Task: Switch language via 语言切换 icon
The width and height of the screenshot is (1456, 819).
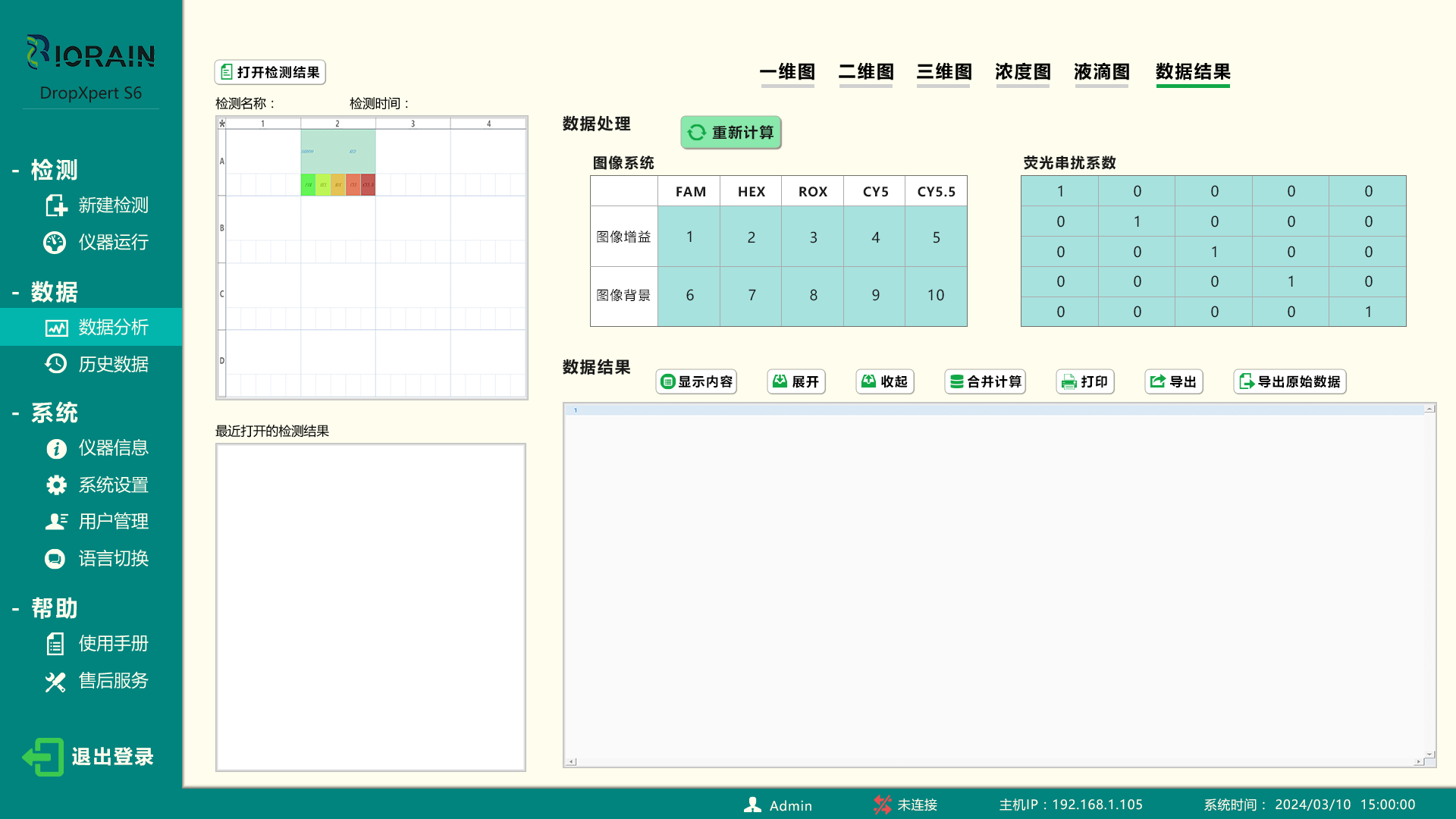Action: click(x=55, y=559)
